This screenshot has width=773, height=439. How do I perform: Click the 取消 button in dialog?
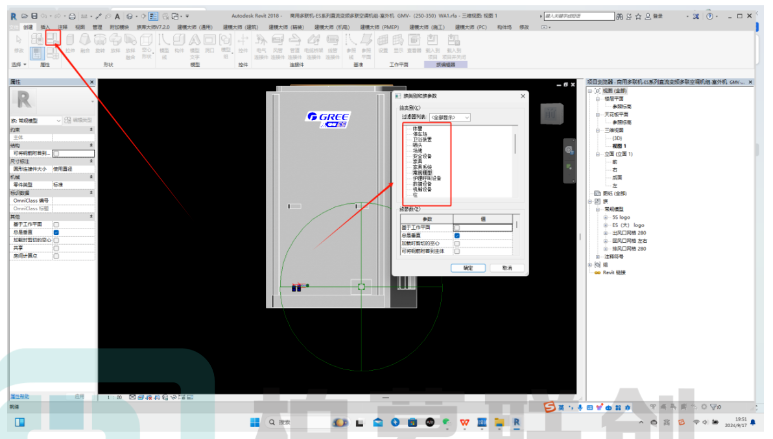507,268
